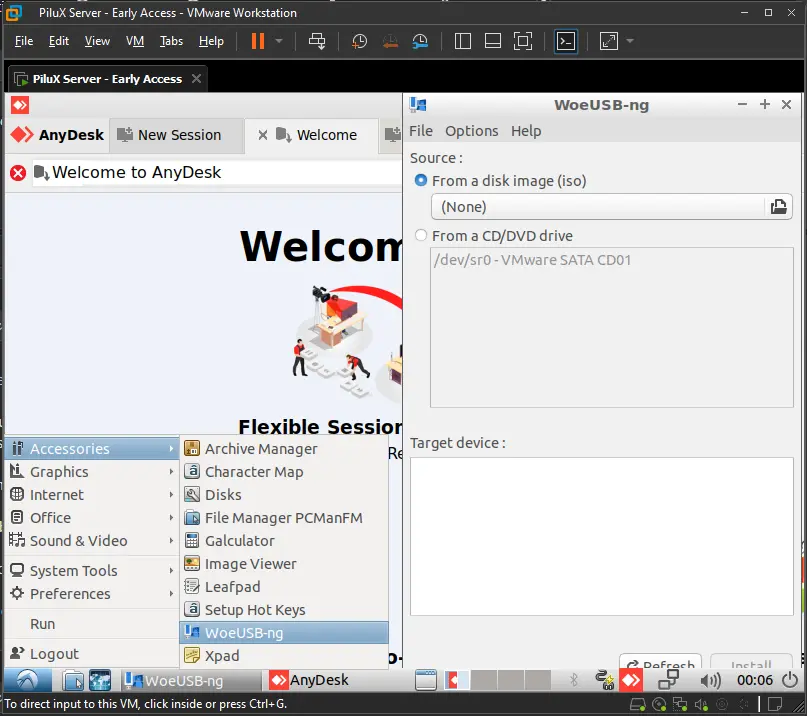Select From a disk image (iso) radio

point(421,180)
